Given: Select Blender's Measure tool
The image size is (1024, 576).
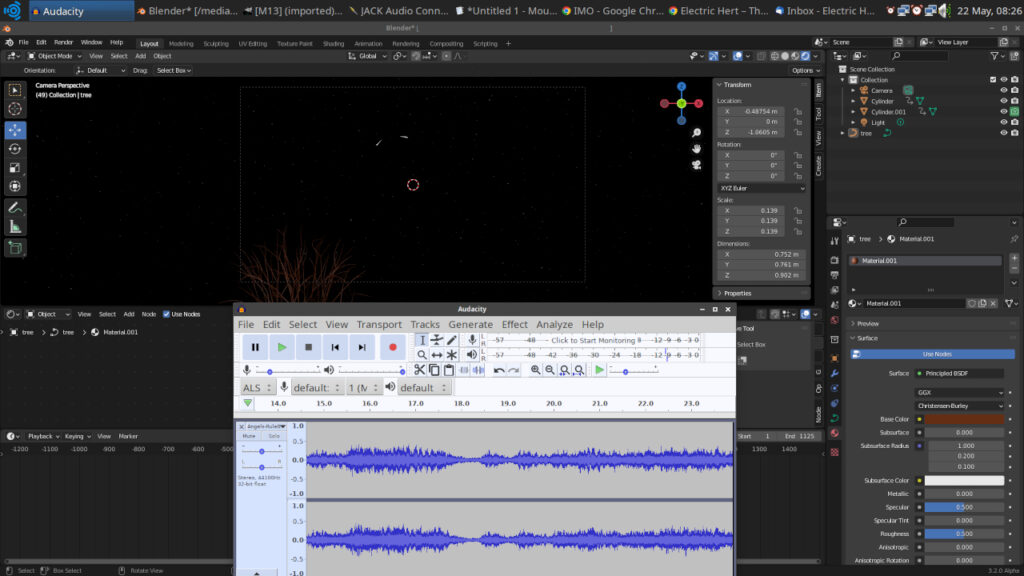Looking at the screenshot, I should [15, 227].
